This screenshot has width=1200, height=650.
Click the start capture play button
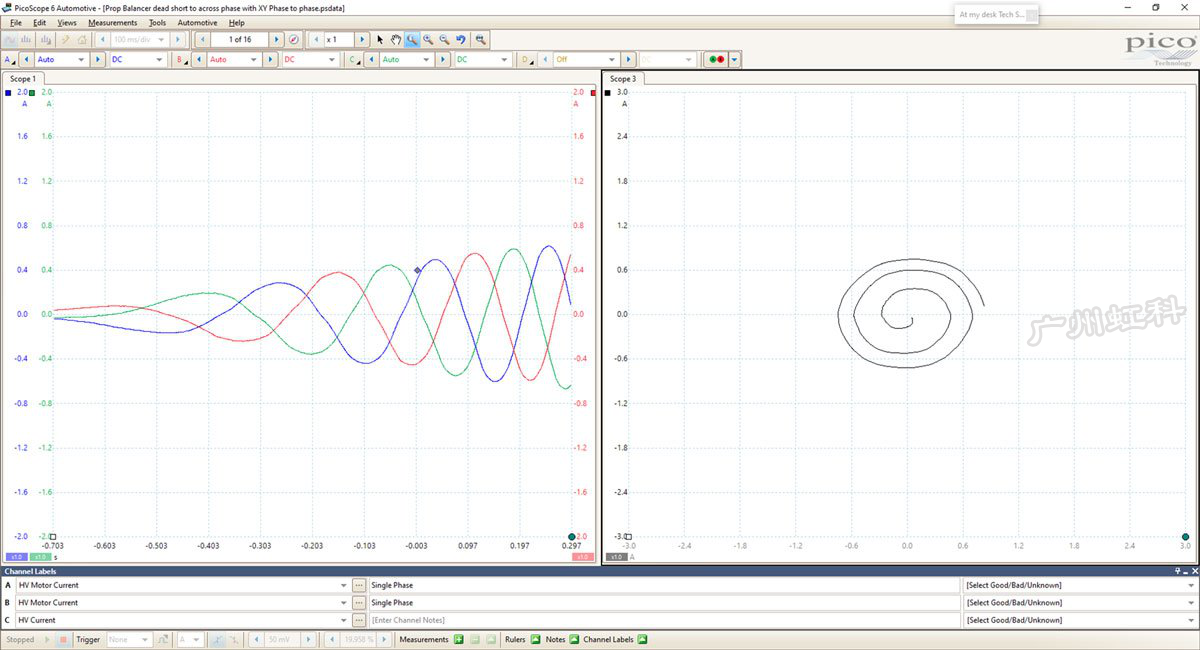pos(47,640)
